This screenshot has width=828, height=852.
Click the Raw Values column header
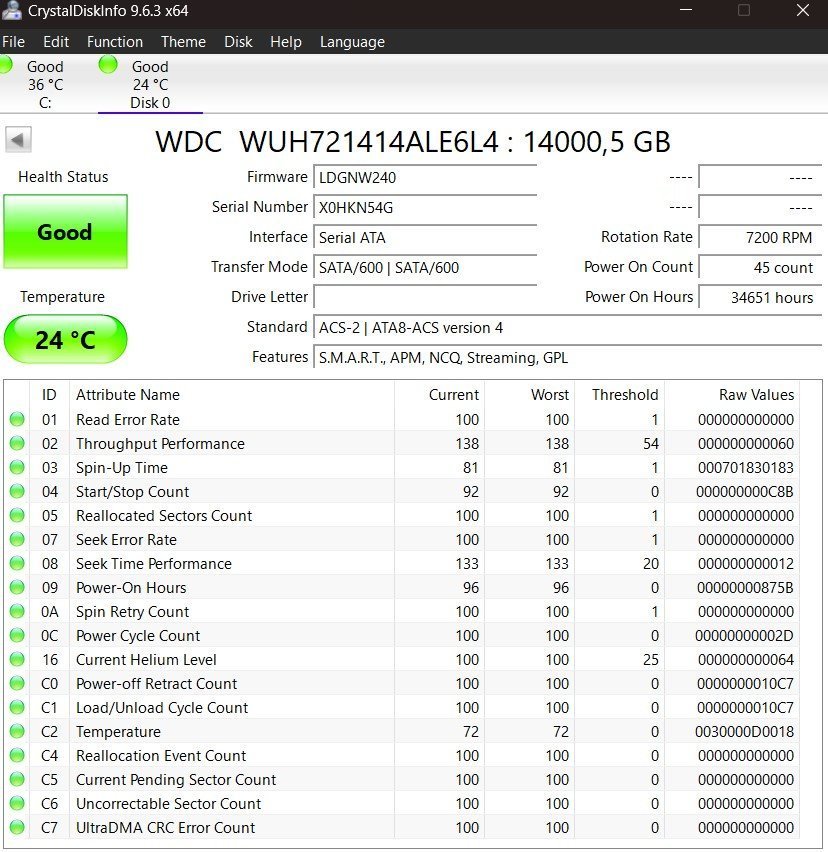pyautogui.click(x=756, y=395)
